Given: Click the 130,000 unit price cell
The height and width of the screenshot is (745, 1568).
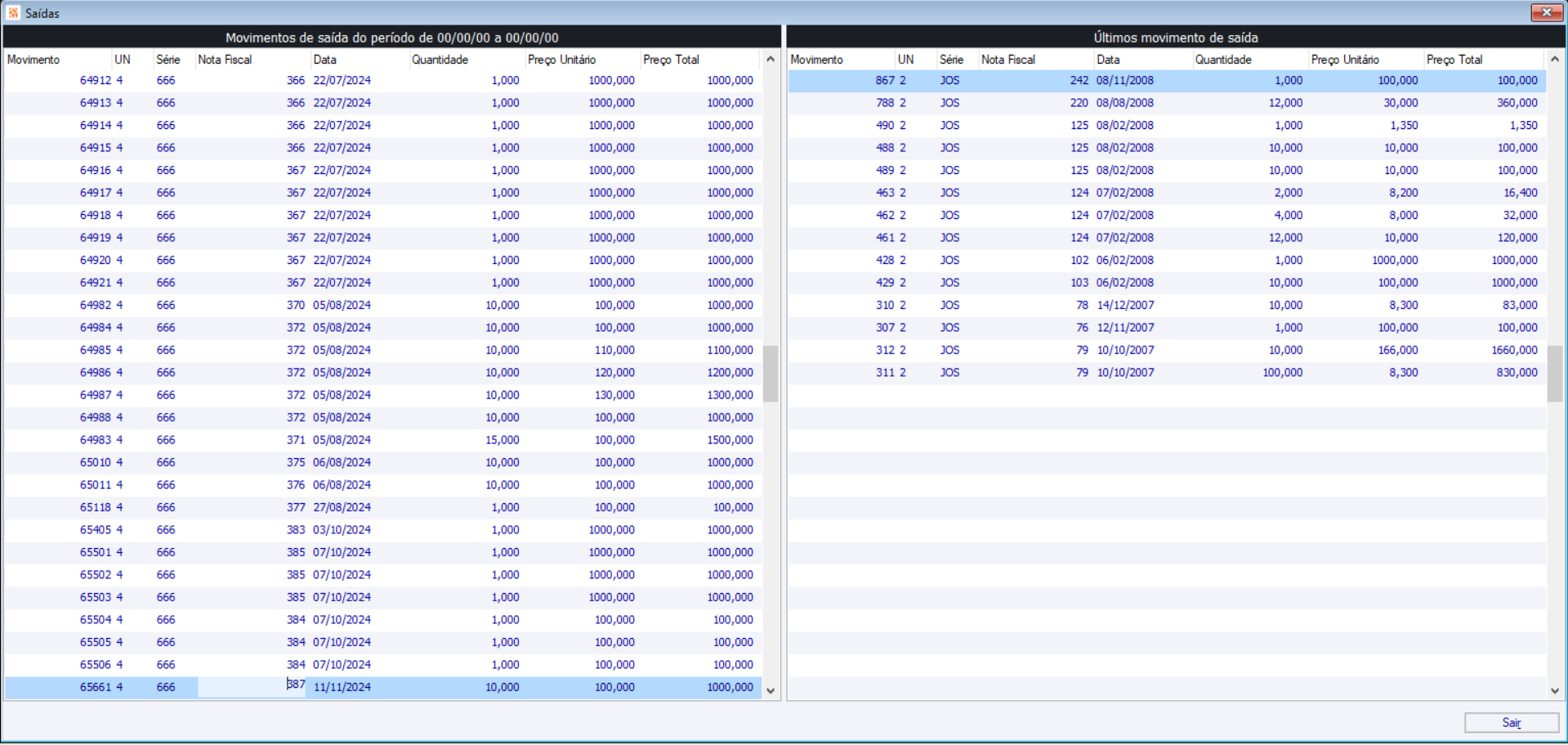Looking at the screenshot, I should (614, 395).
